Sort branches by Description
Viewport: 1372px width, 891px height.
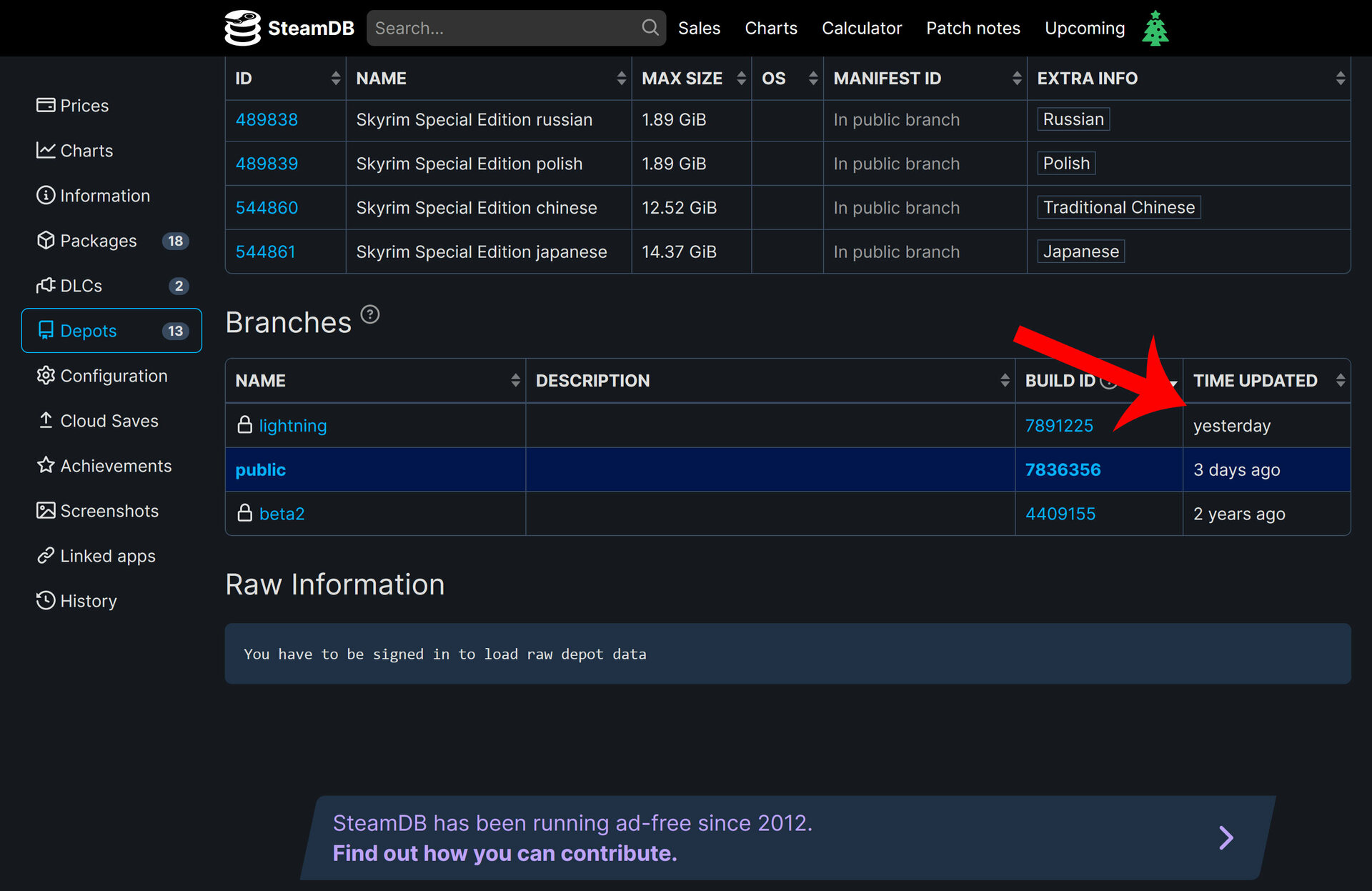1005,381
